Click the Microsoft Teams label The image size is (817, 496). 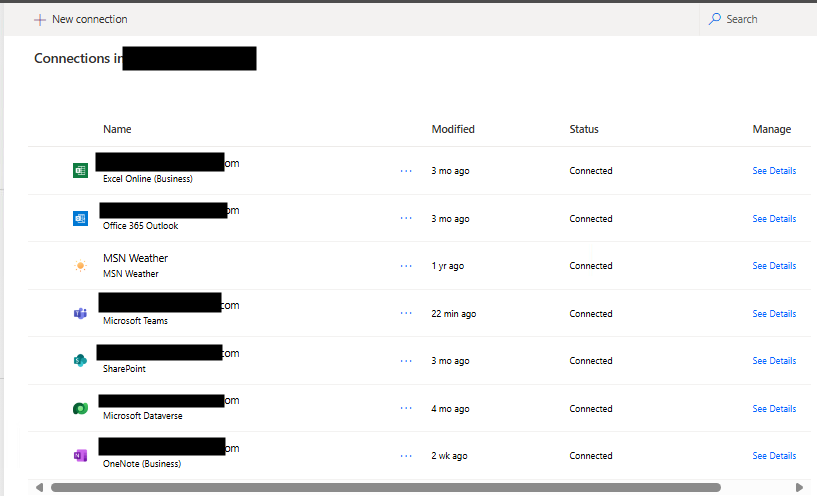135,321
